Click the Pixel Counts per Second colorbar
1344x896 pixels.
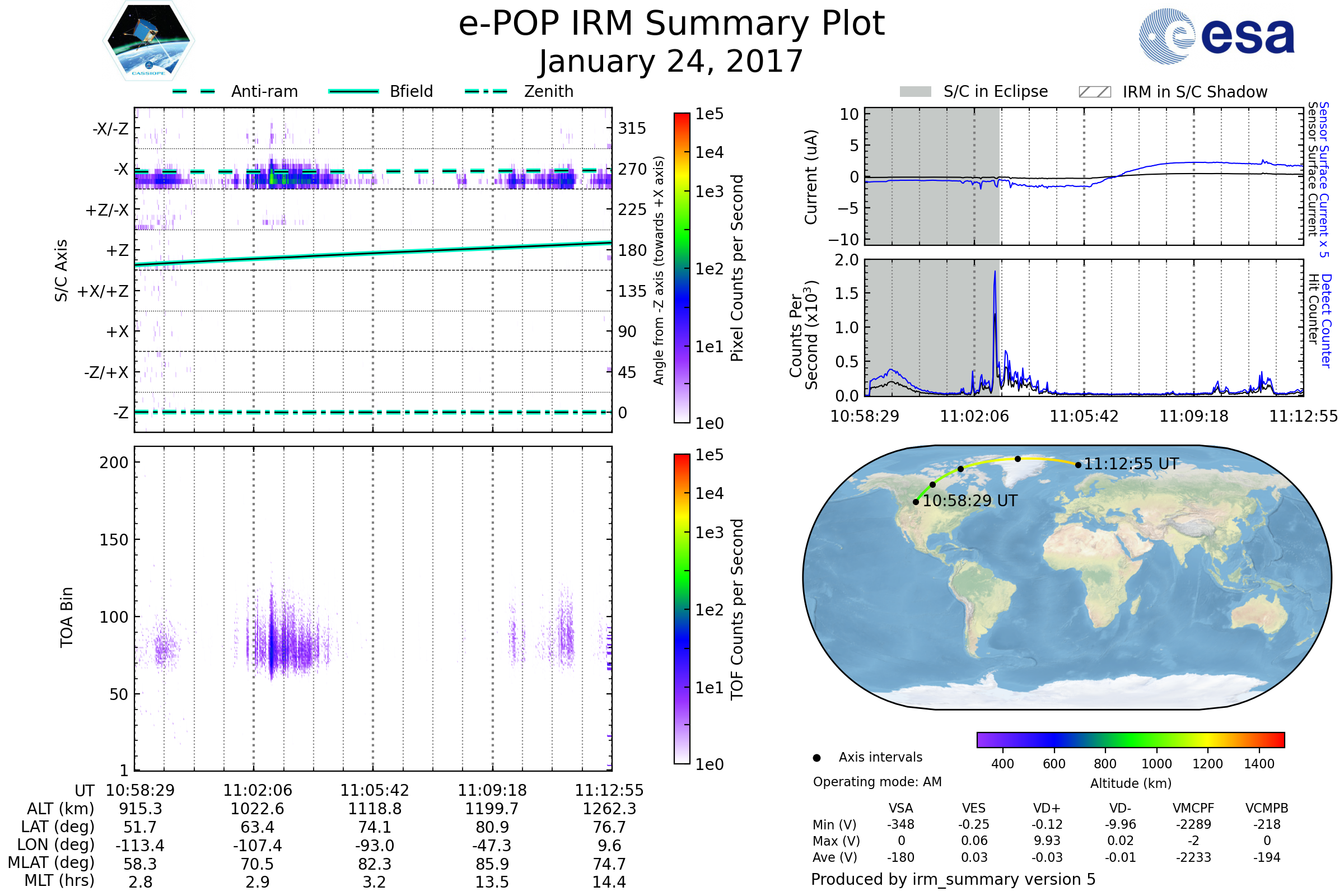click(x=682, y=268)
